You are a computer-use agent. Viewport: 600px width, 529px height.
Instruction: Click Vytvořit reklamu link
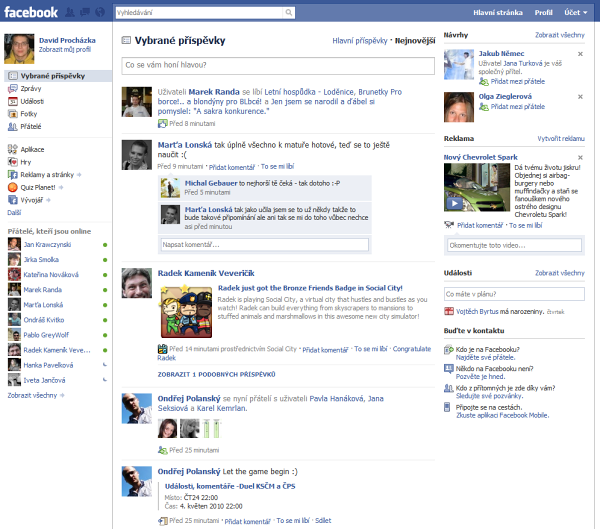561,139
